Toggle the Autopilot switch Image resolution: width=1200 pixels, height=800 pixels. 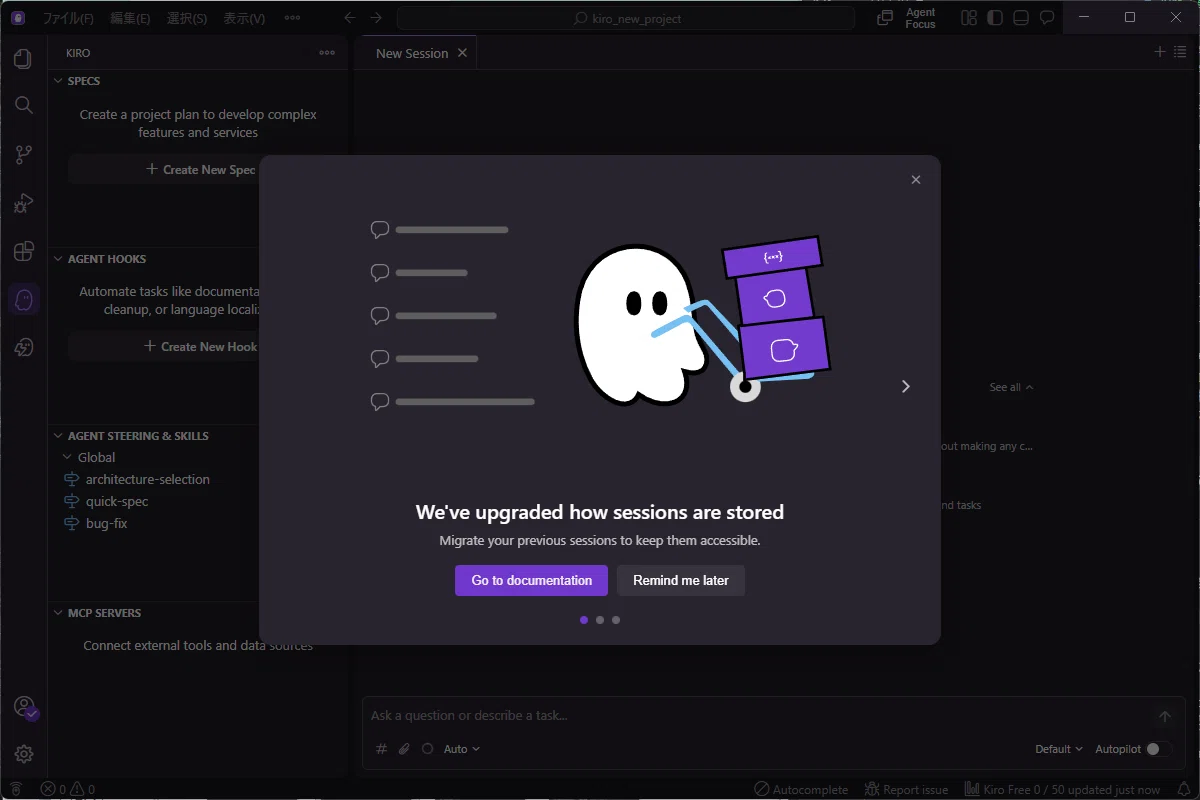(1159, 749)
